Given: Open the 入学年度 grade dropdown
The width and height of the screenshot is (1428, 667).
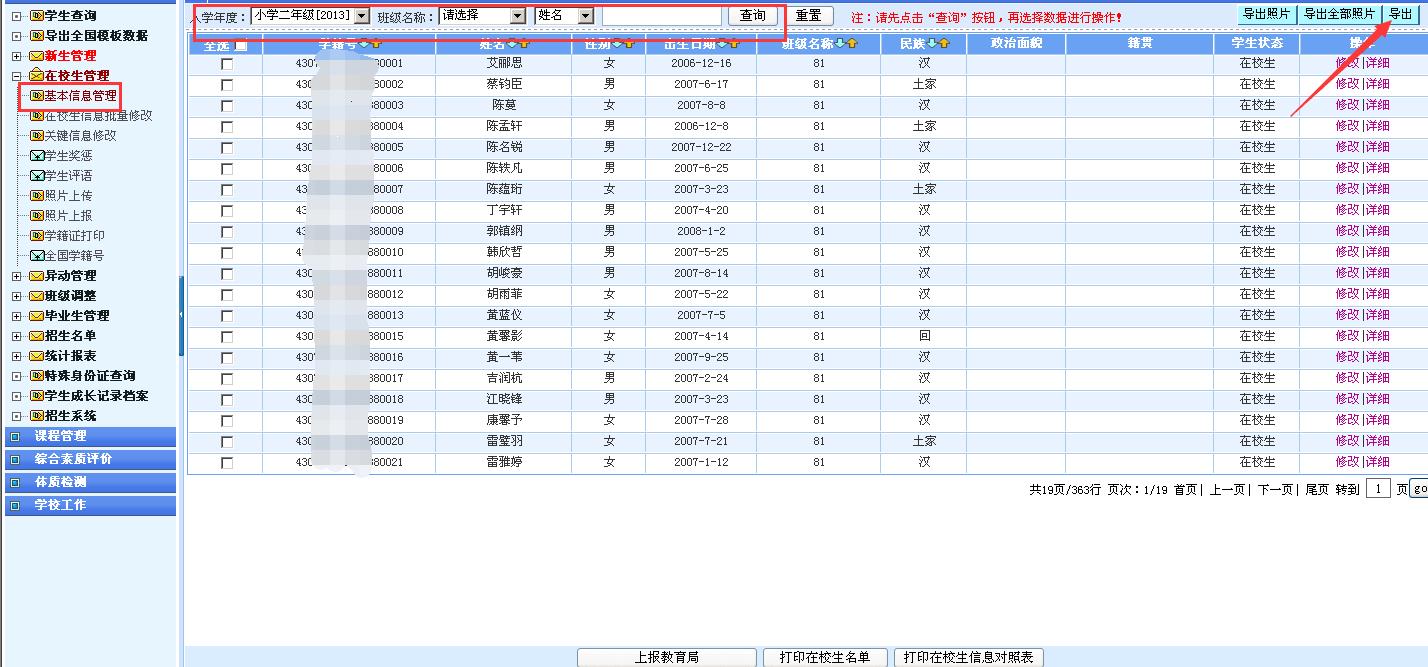Looking at the screenshot, I should pyautogui.click(x=361, y=16).
